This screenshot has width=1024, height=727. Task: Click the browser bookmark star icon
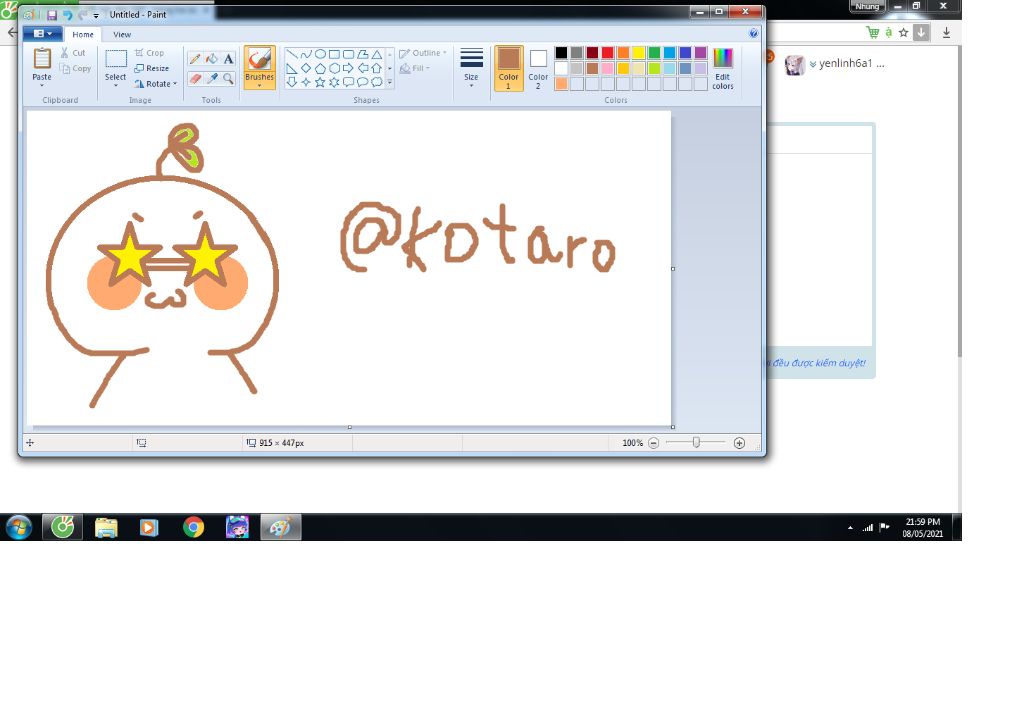point(904,32)
